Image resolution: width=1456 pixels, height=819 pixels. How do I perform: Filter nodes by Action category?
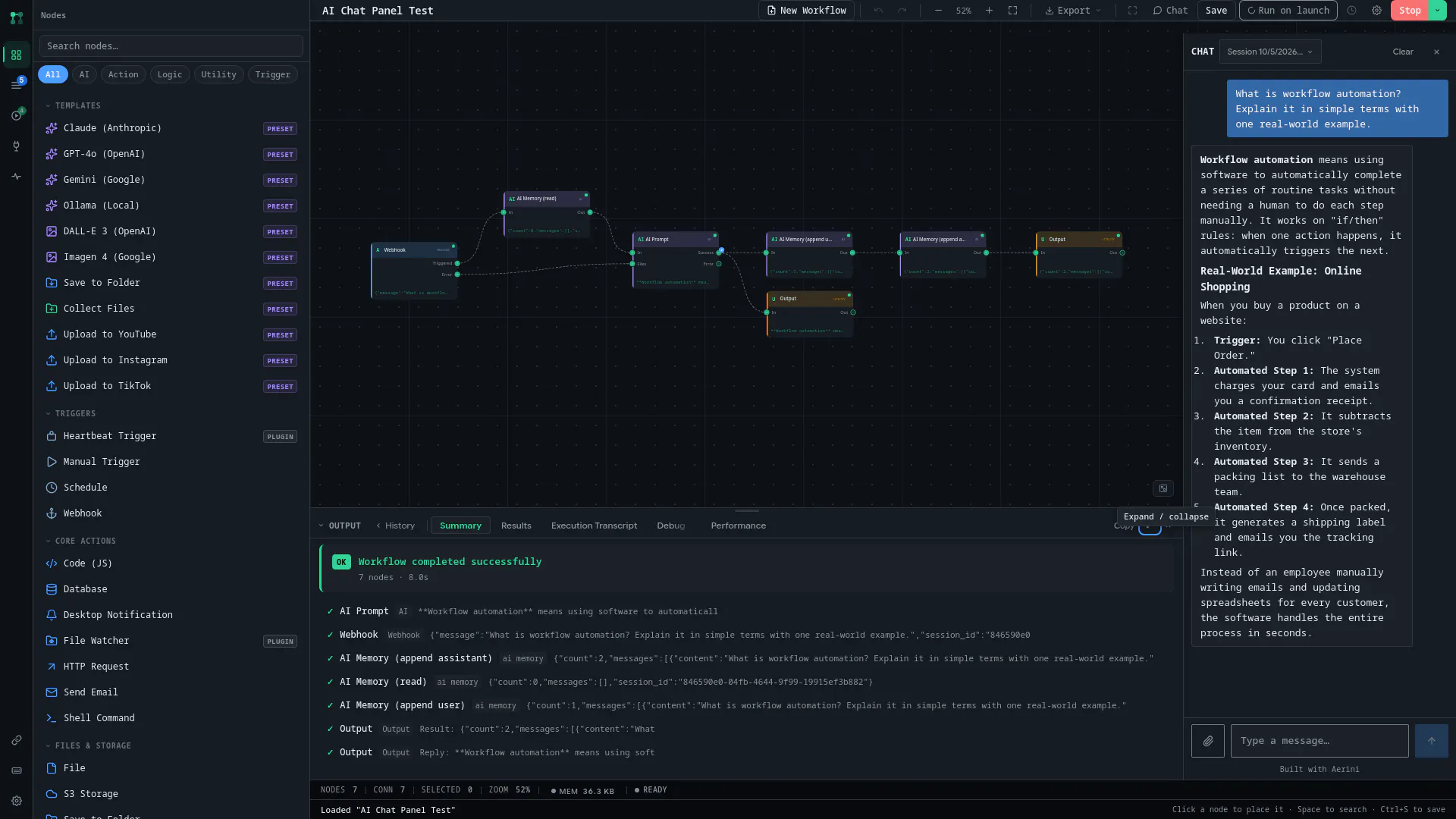click(x=123, y=74)
